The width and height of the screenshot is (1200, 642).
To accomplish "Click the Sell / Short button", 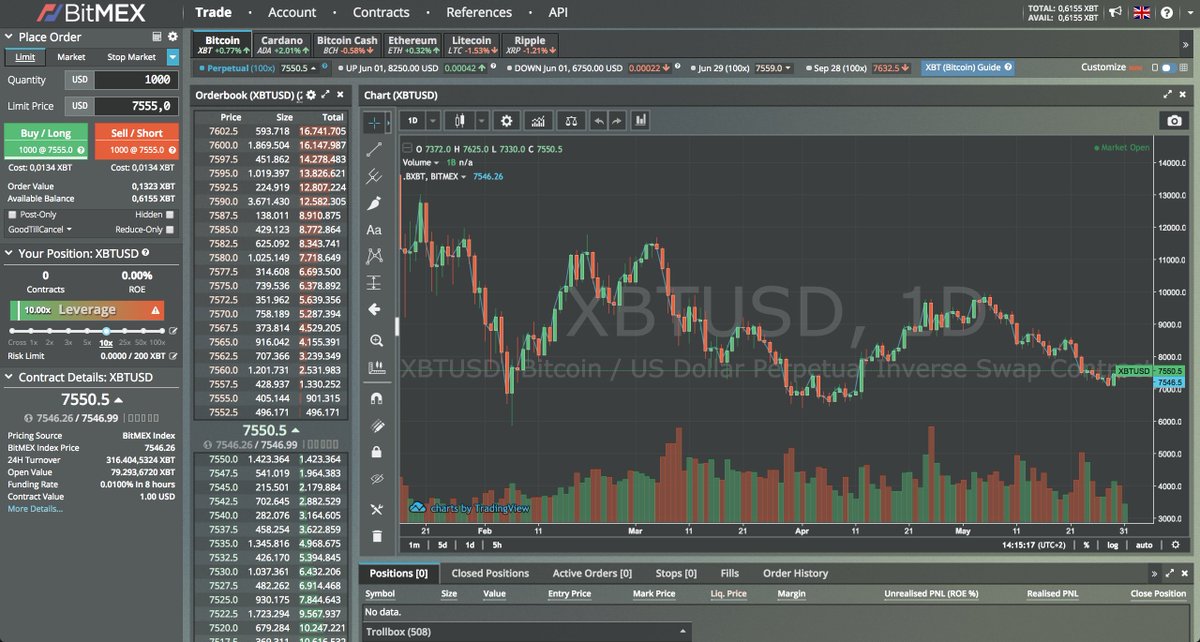I will tap(137, 140).
